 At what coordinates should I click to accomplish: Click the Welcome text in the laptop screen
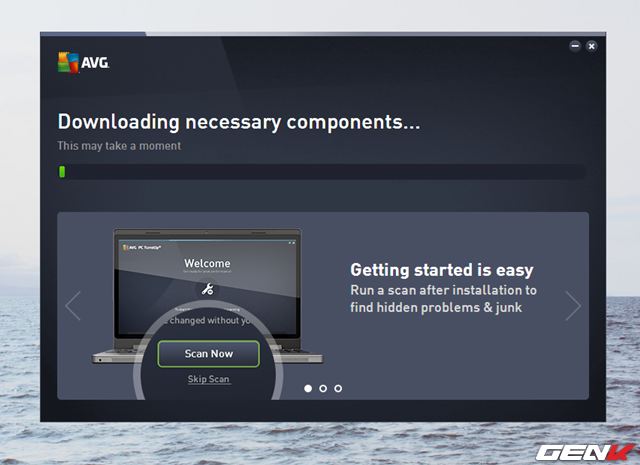[x=208, y=264]
